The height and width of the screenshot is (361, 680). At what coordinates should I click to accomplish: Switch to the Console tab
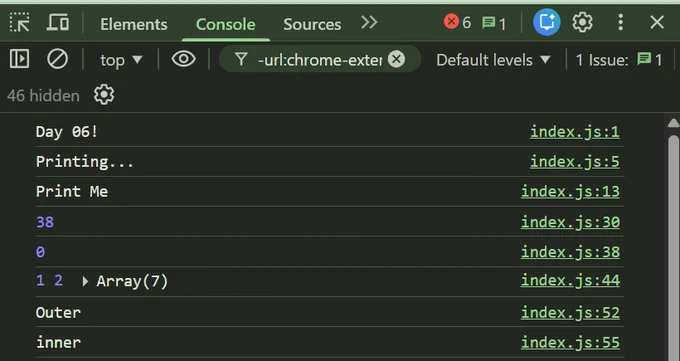pyautogui.click(x=226, y=24)
